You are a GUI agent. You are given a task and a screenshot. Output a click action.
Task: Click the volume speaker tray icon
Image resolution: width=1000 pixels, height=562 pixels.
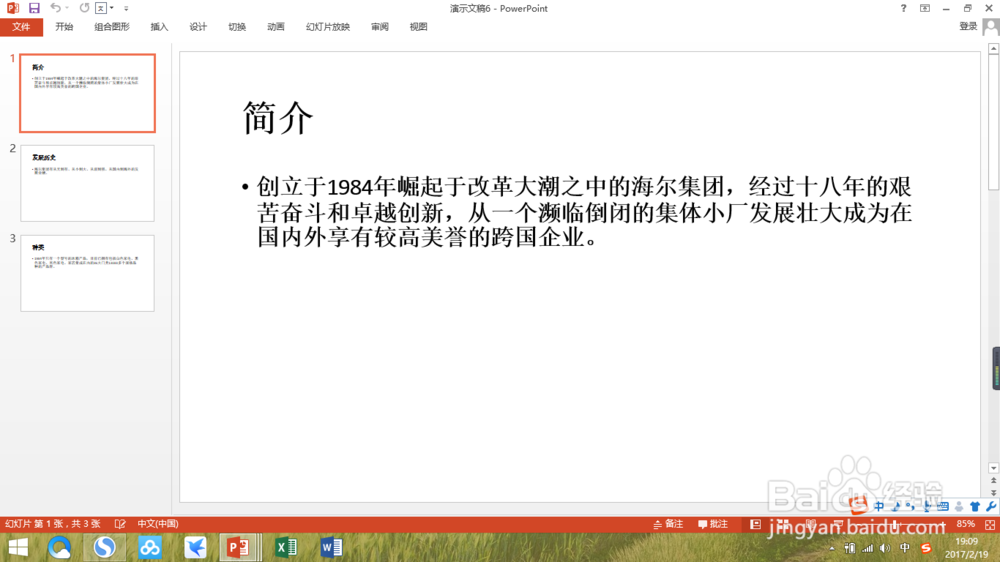(x=885, y=548)
